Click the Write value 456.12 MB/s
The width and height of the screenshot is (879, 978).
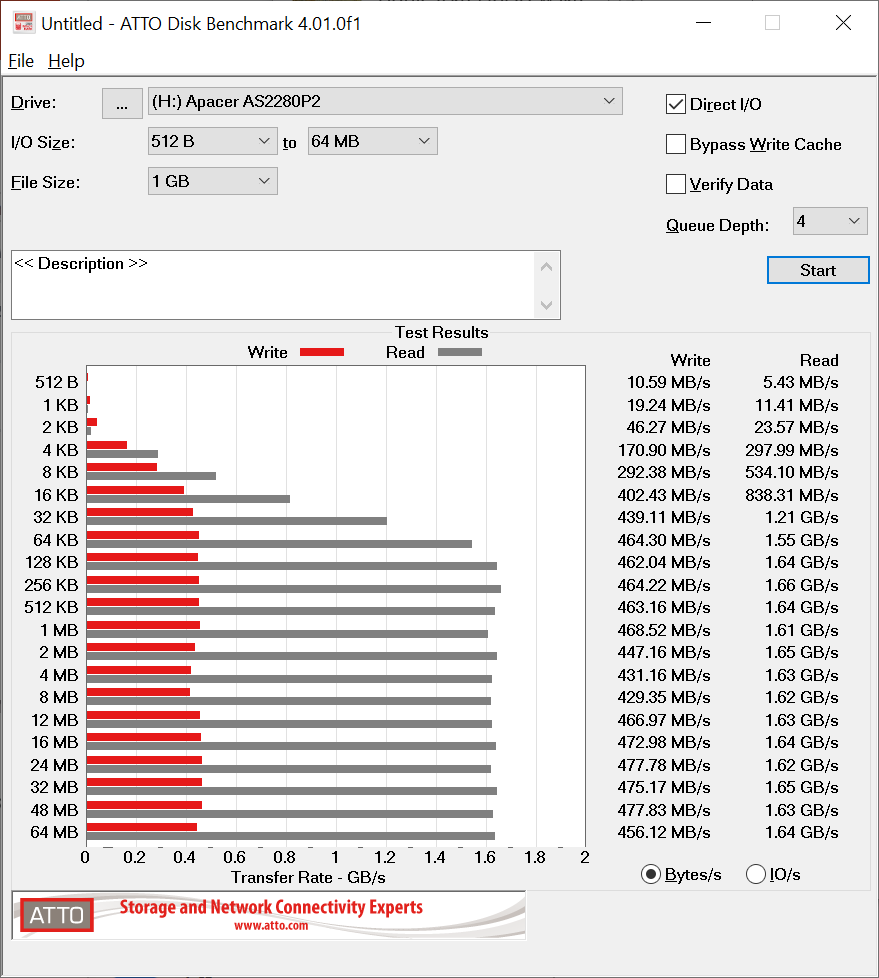[664, 832]
